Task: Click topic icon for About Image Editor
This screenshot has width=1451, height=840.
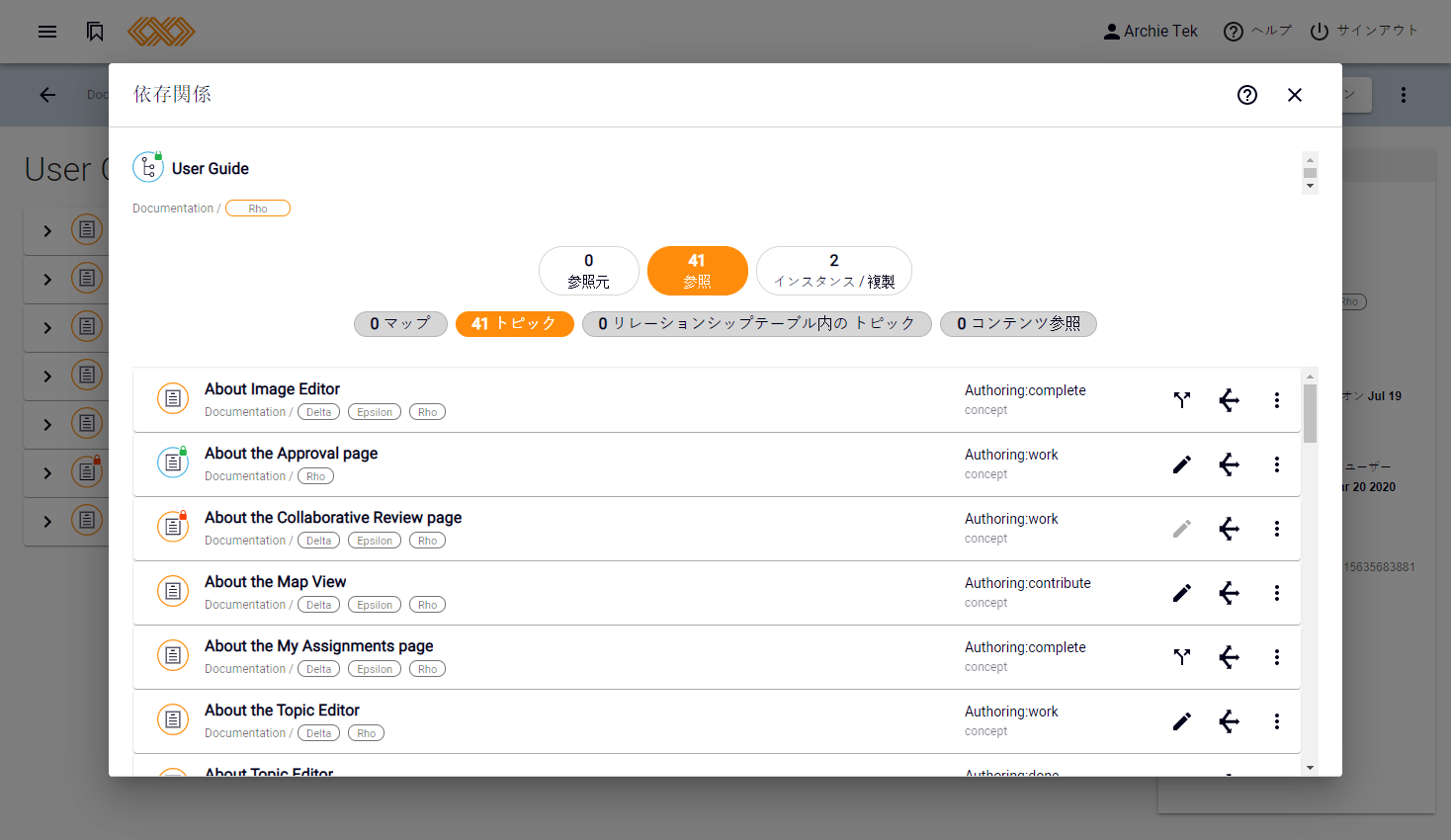Action: point(173,398)
